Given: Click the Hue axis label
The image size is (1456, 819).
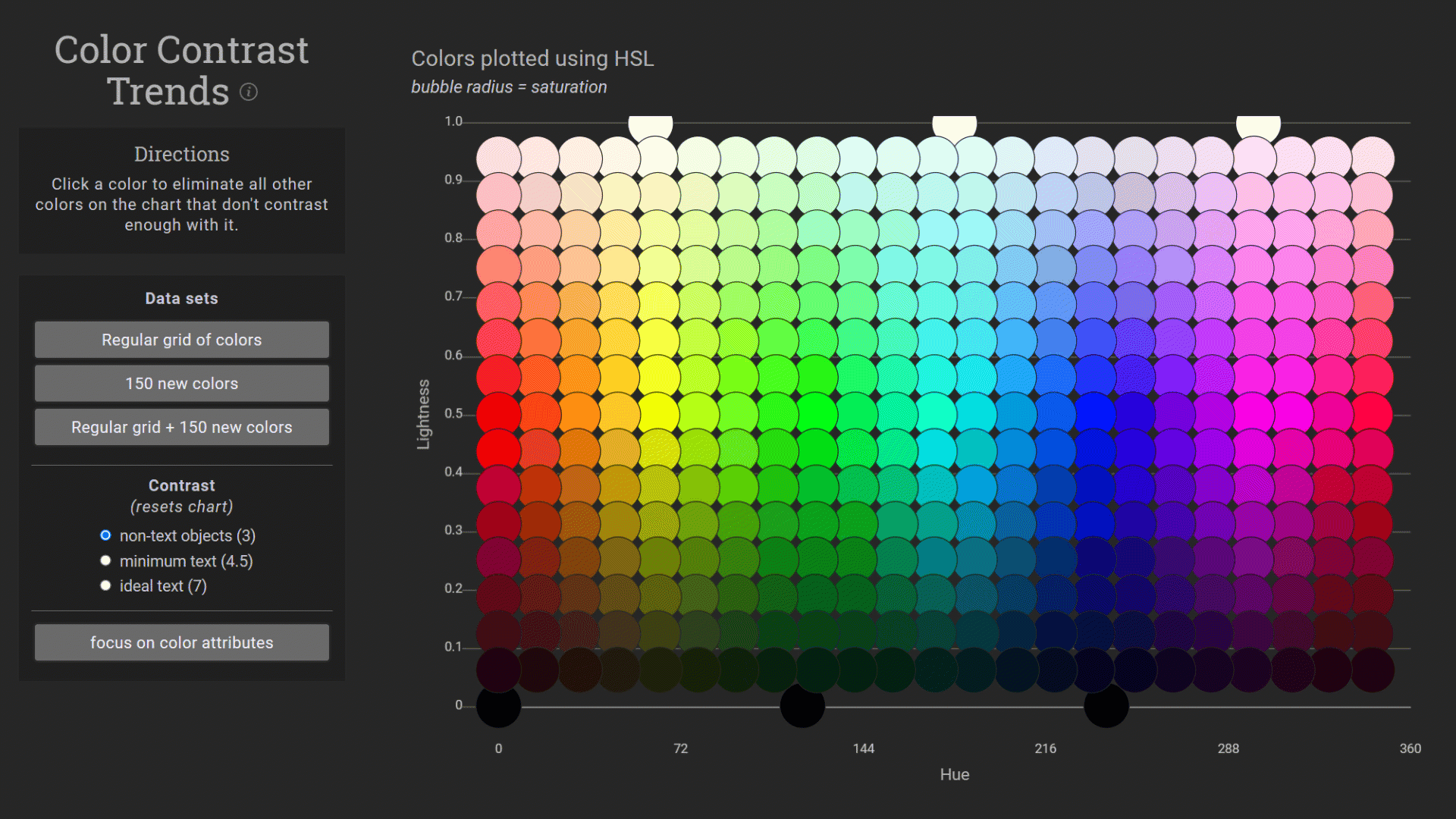Looking at the screenshot, I should pos(954,774).
